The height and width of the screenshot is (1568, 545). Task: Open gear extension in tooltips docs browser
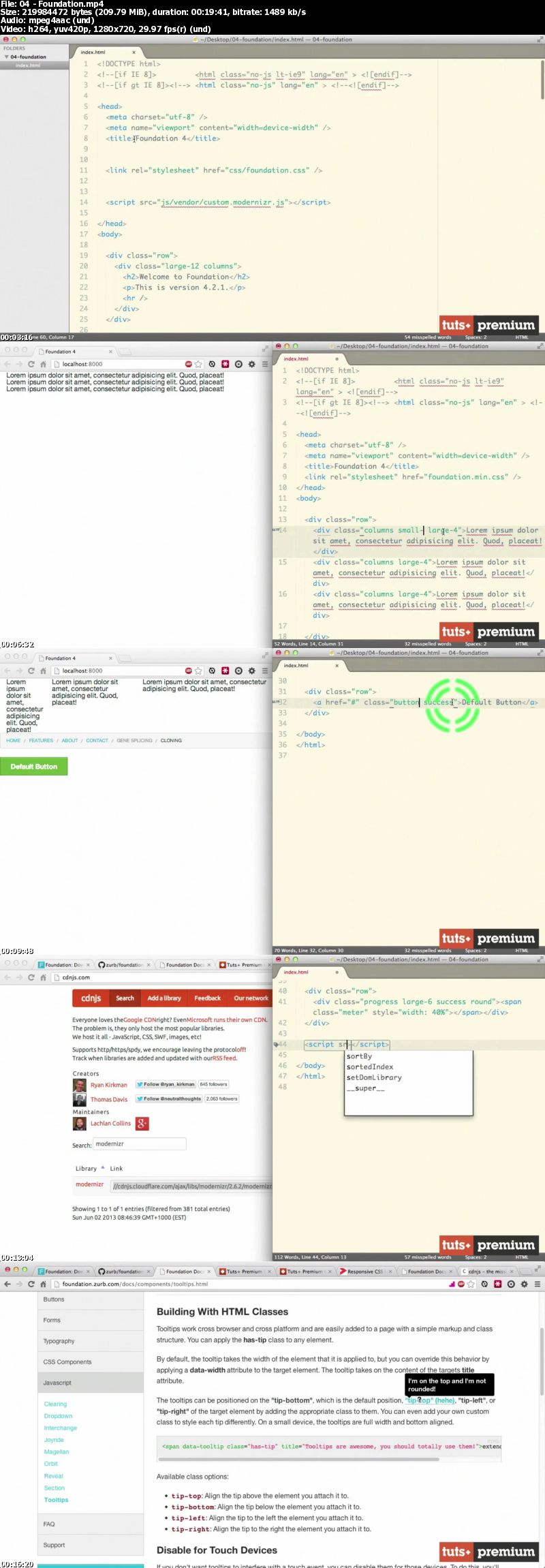(x=524, y=1285)
